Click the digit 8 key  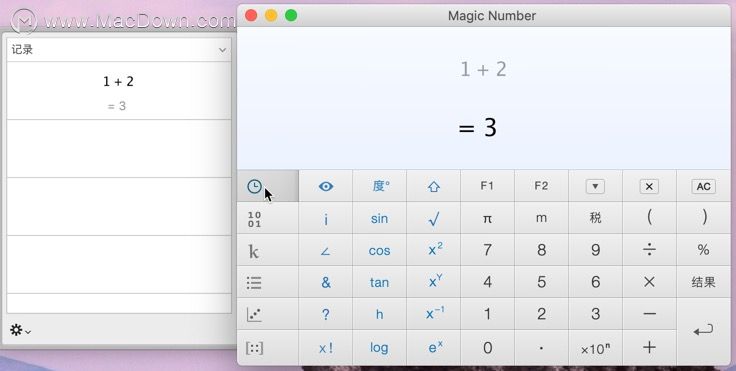[x=541, y=250]
